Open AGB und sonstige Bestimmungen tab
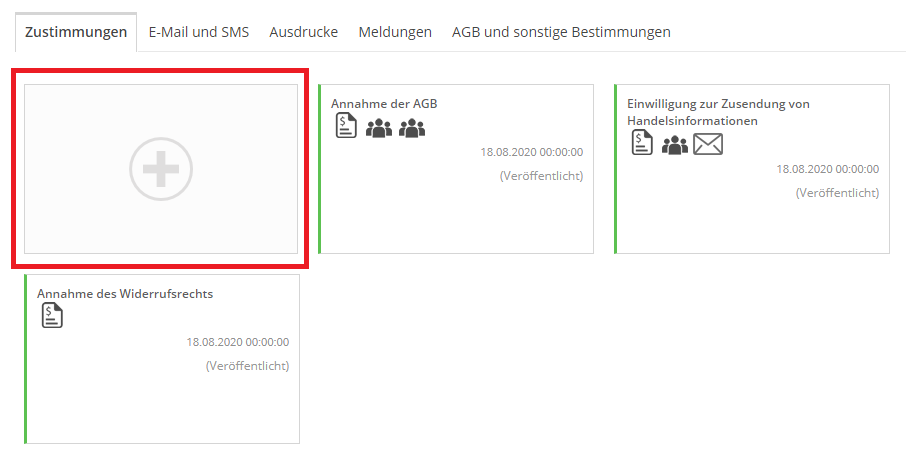This screenshot has width=906, height=470. point(561,32)
